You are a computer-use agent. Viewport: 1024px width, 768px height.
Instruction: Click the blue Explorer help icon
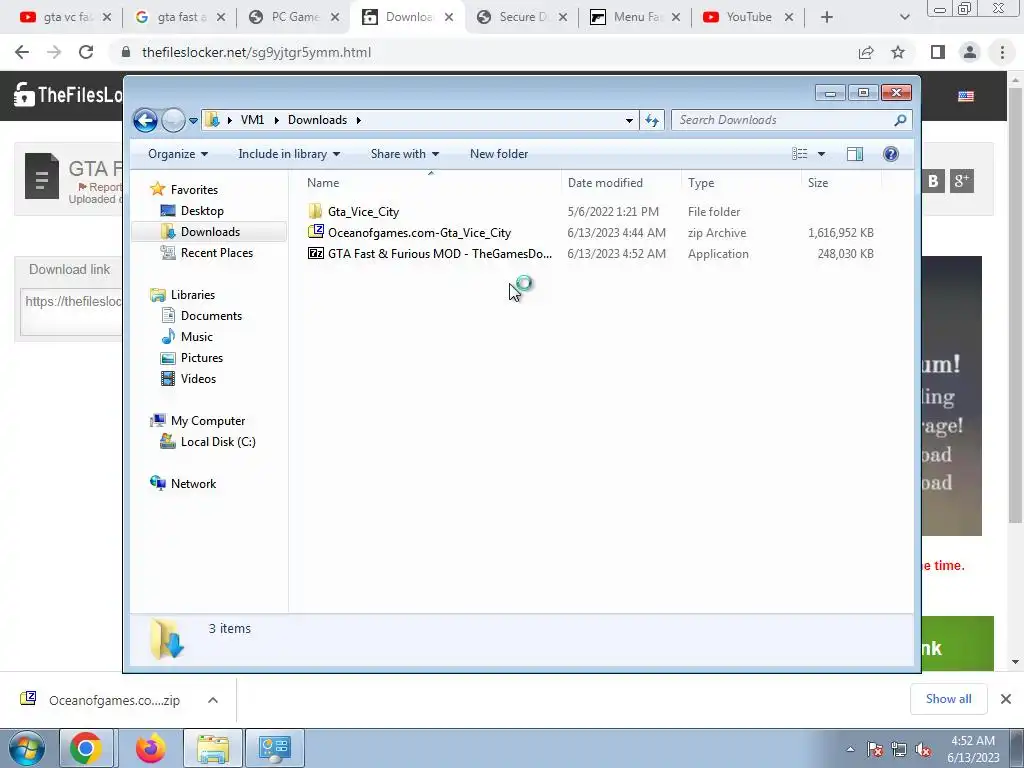tap(891, 154)
